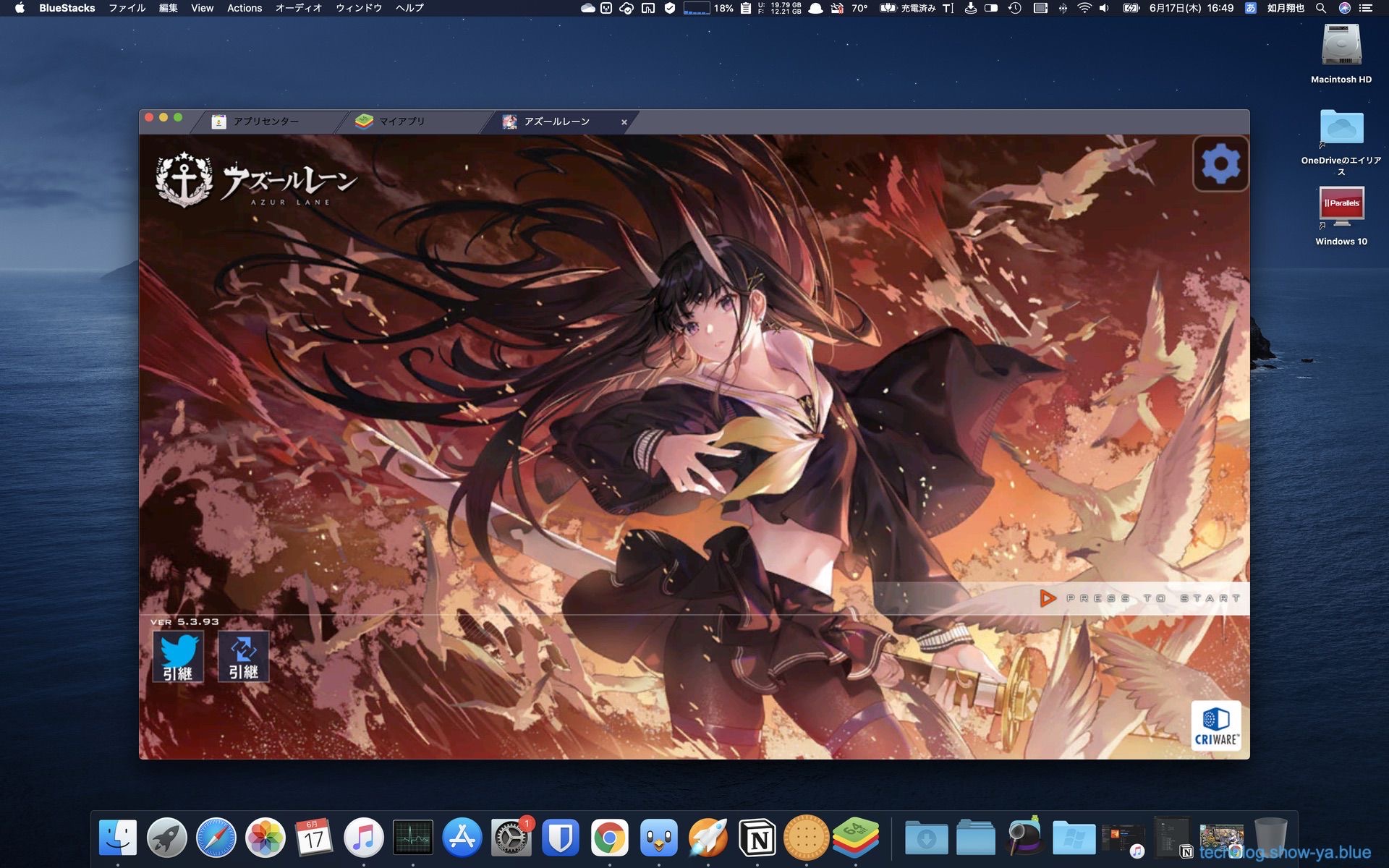Open the volume control in menu bar
The height and width of the screenshot is (868, 1389).
[1104, 8]
